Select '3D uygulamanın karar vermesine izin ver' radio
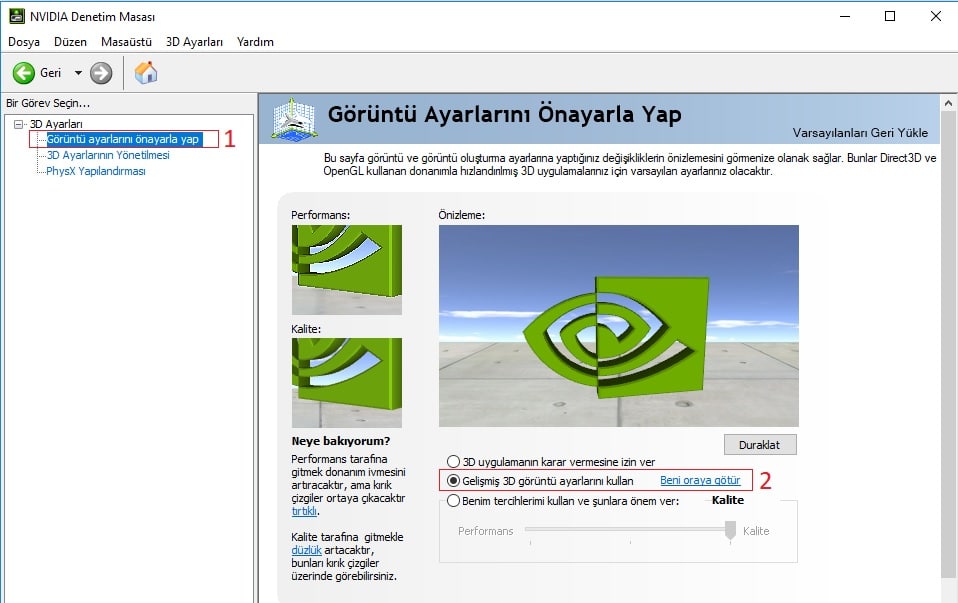 click(x=453, y=461)
